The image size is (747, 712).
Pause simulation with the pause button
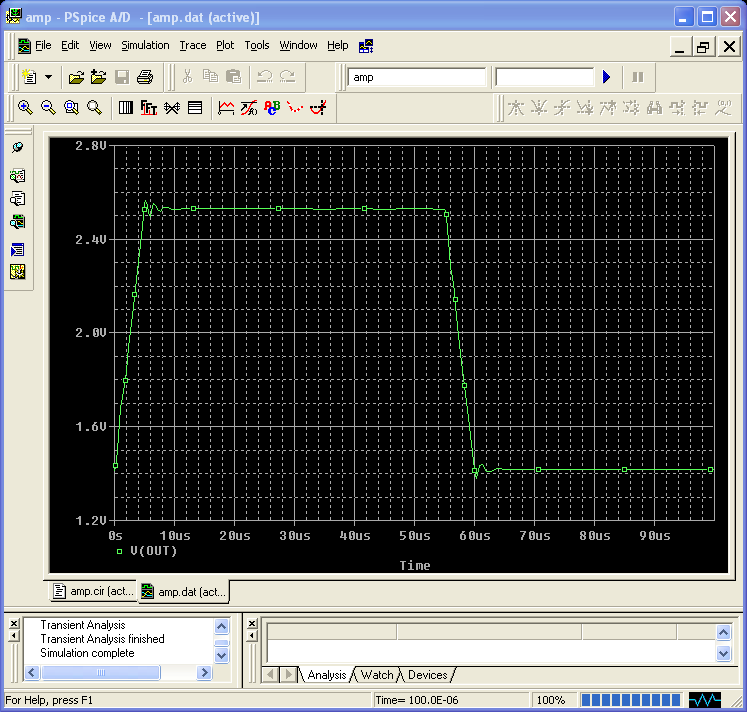click(x=637, y=77)
